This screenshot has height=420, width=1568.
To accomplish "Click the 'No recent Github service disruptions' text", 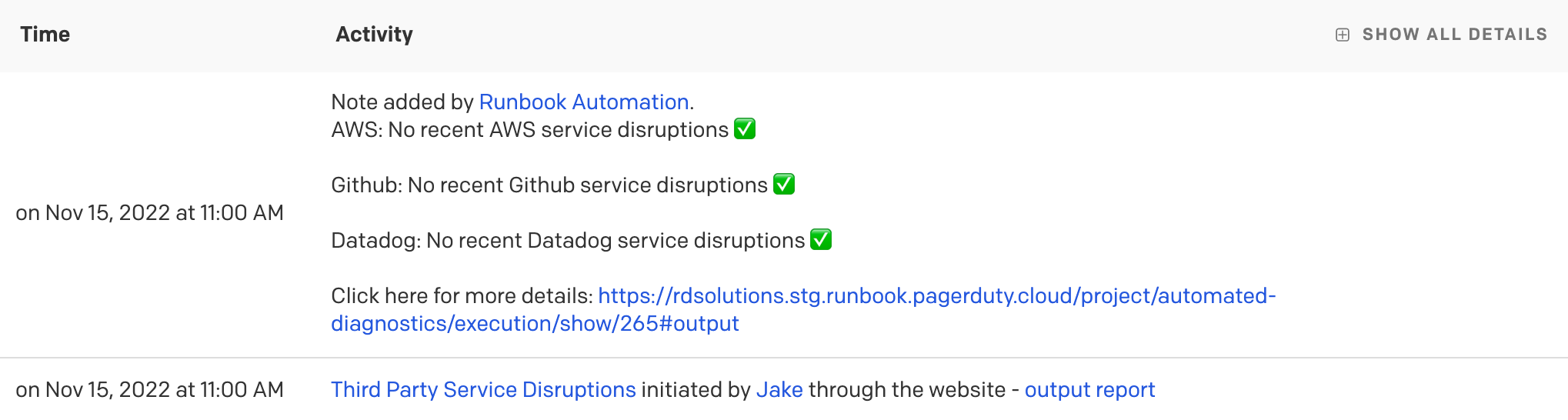I will (588, 185).
